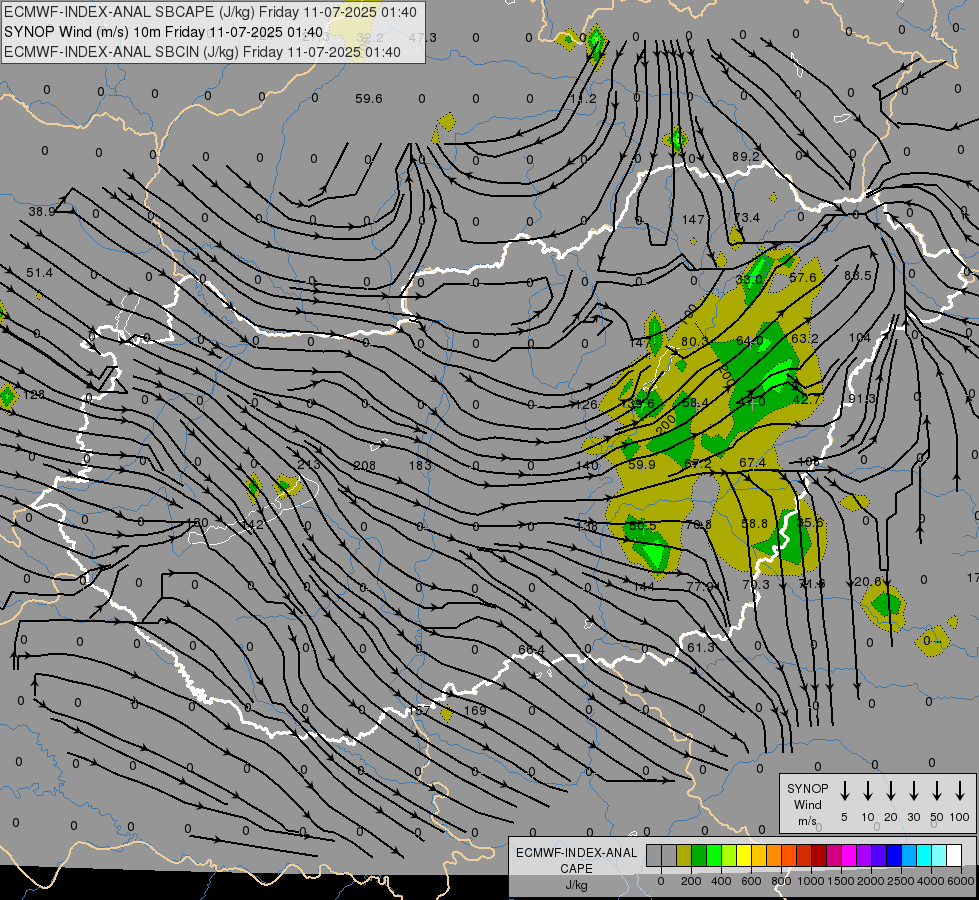The image size is (979, 900).
Task: Click the wind arrow above 100 m/s
Action: coord(960,791)
